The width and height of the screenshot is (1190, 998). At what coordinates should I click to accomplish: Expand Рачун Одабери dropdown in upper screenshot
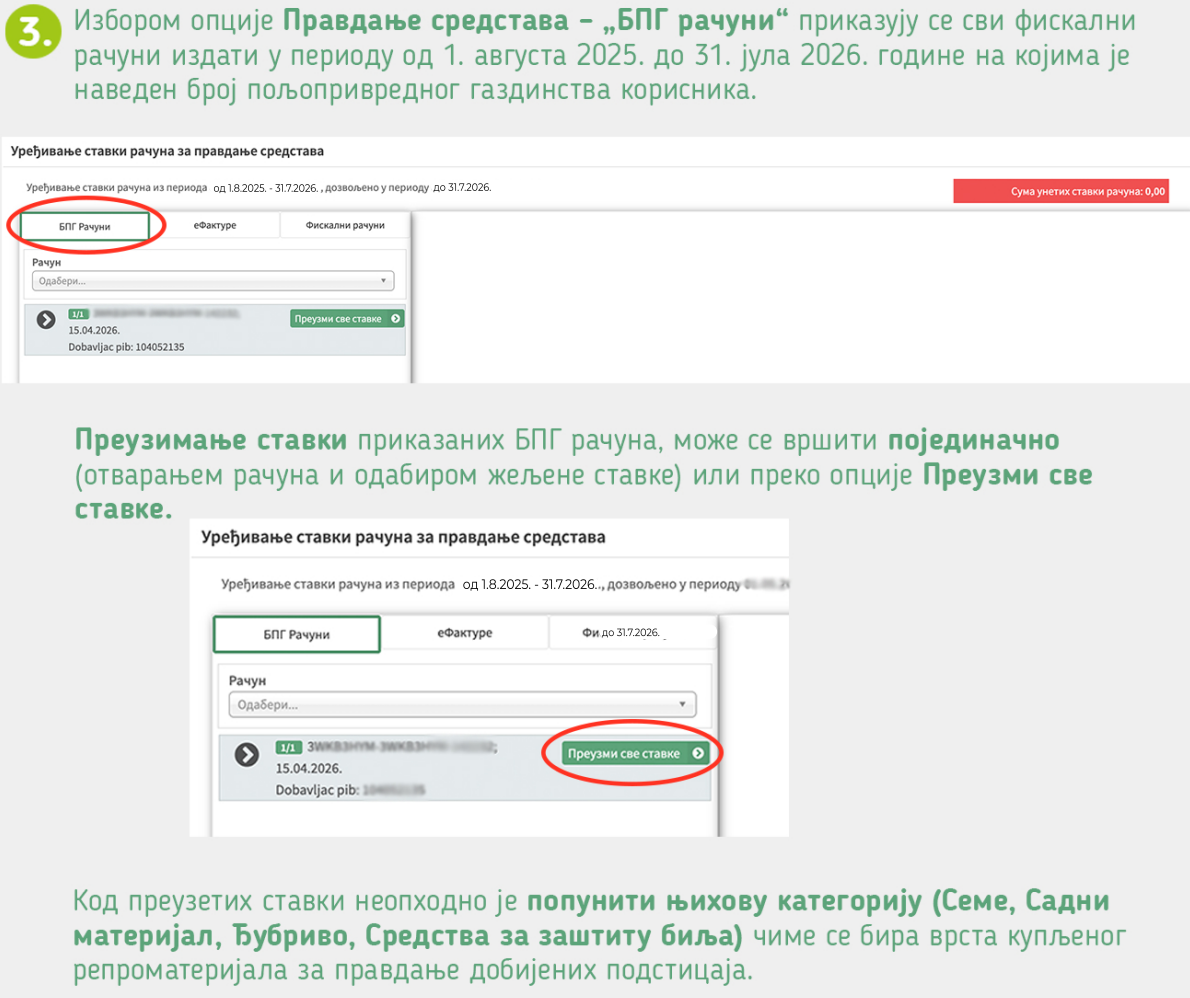coord(212,281)
